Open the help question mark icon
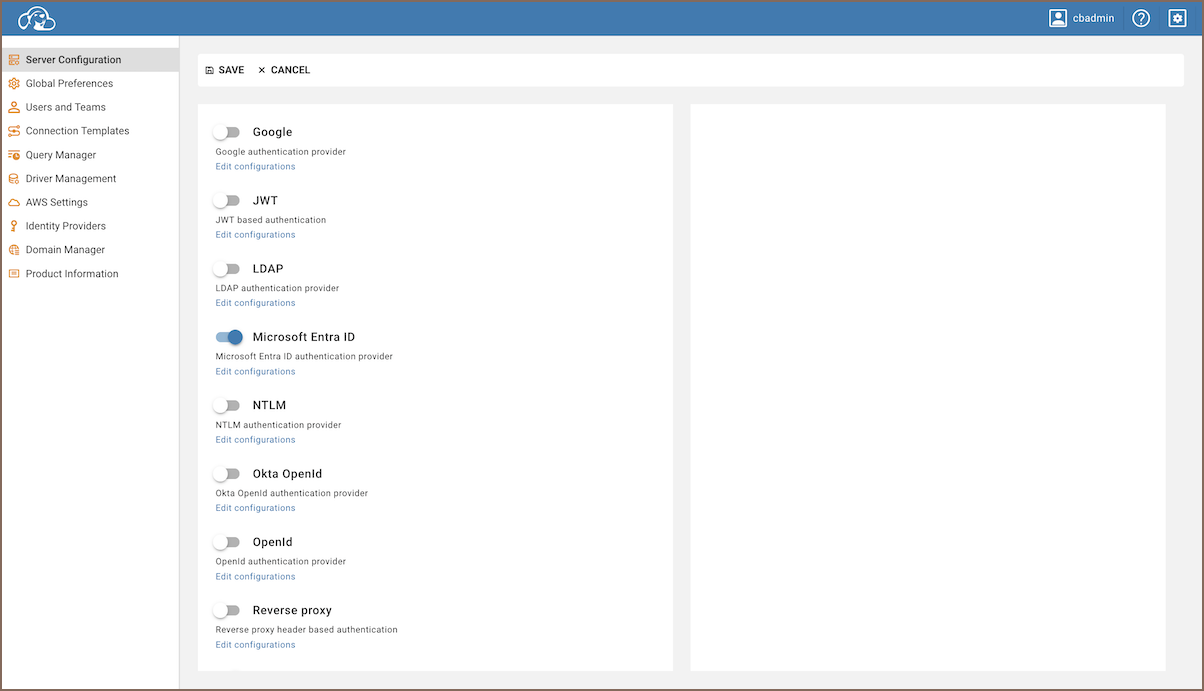 pyautogui.click(x=1141, y=18)
